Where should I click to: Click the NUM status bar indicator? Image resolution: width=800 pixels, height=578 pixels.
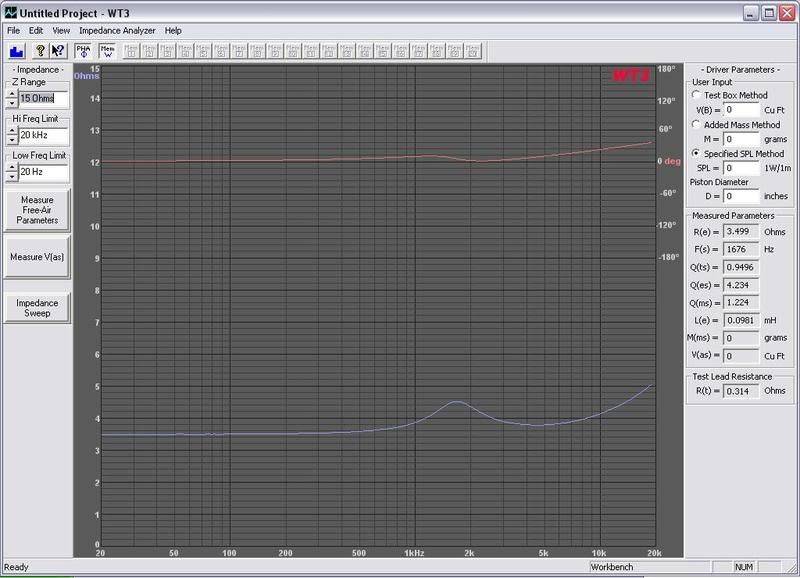pyautogui.click(x=744, y=567)
